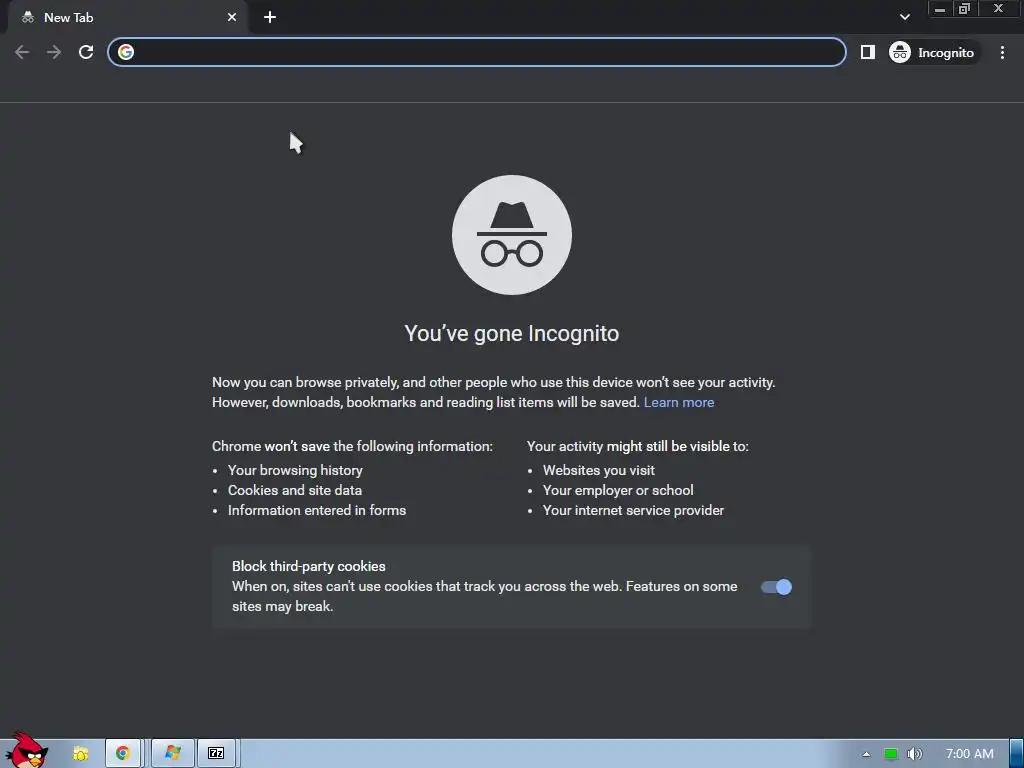
Task: Click the green tray status icon
Action: 890,754
